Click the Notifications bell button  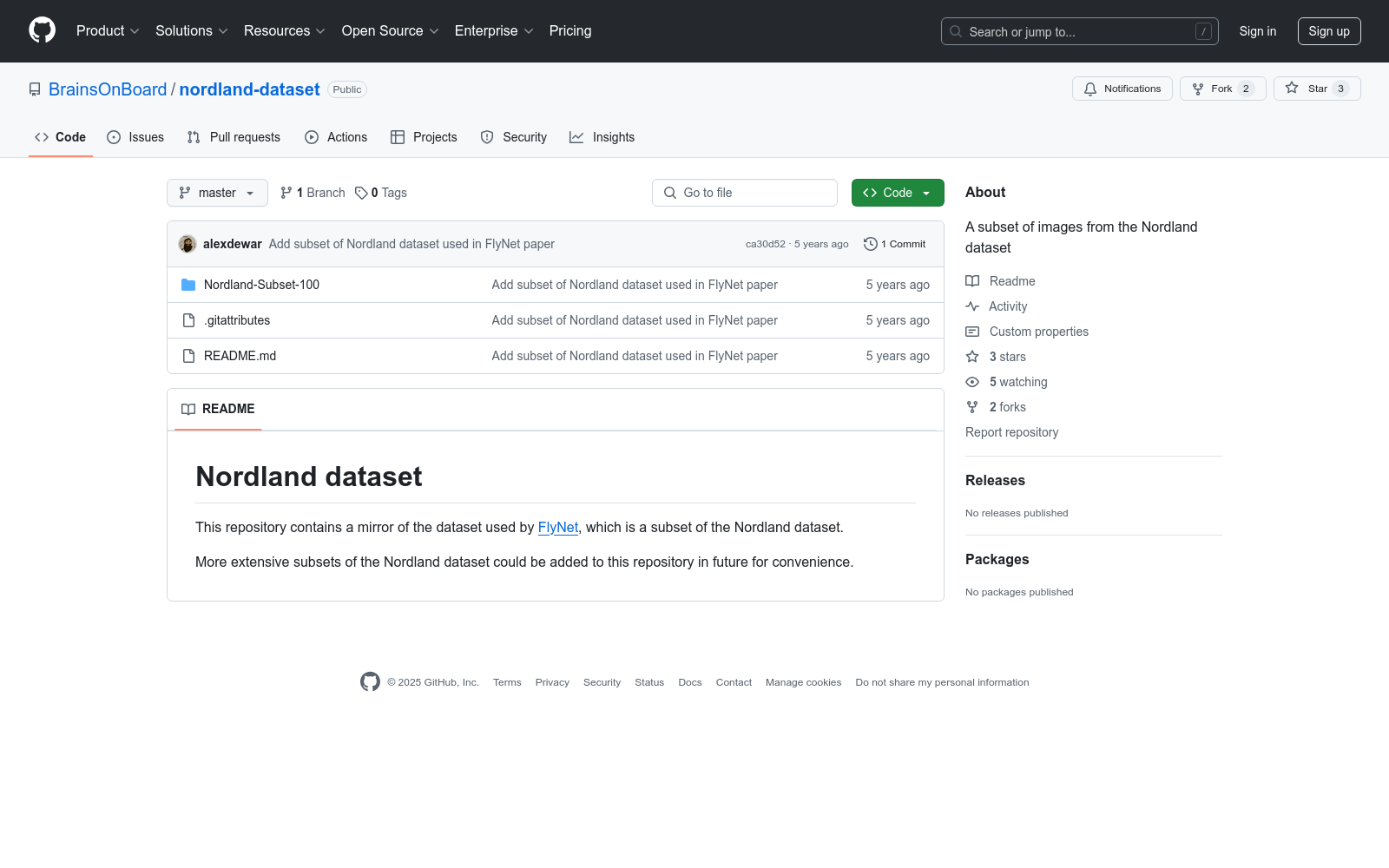coord(1122,89)
